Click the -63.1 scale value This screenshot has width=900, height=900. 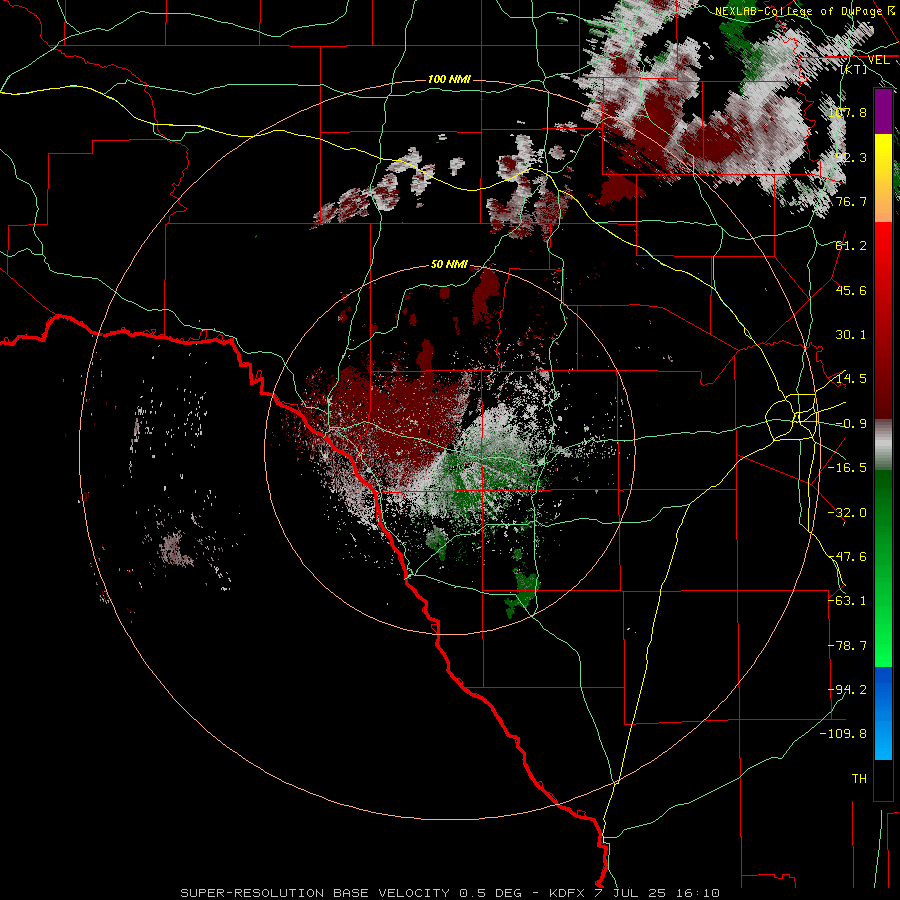tap(847, 600)
